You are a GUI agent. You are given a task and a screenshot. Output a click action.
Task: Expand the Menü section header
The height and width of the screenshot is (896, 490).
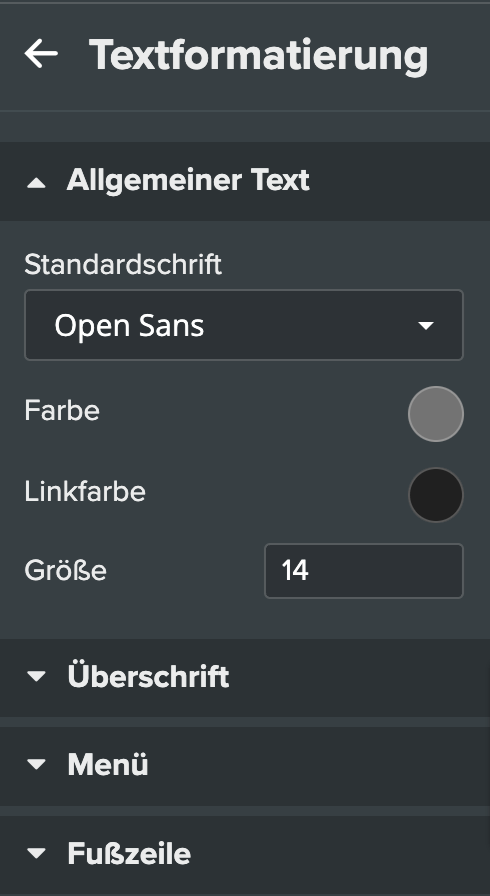[245, 766]
